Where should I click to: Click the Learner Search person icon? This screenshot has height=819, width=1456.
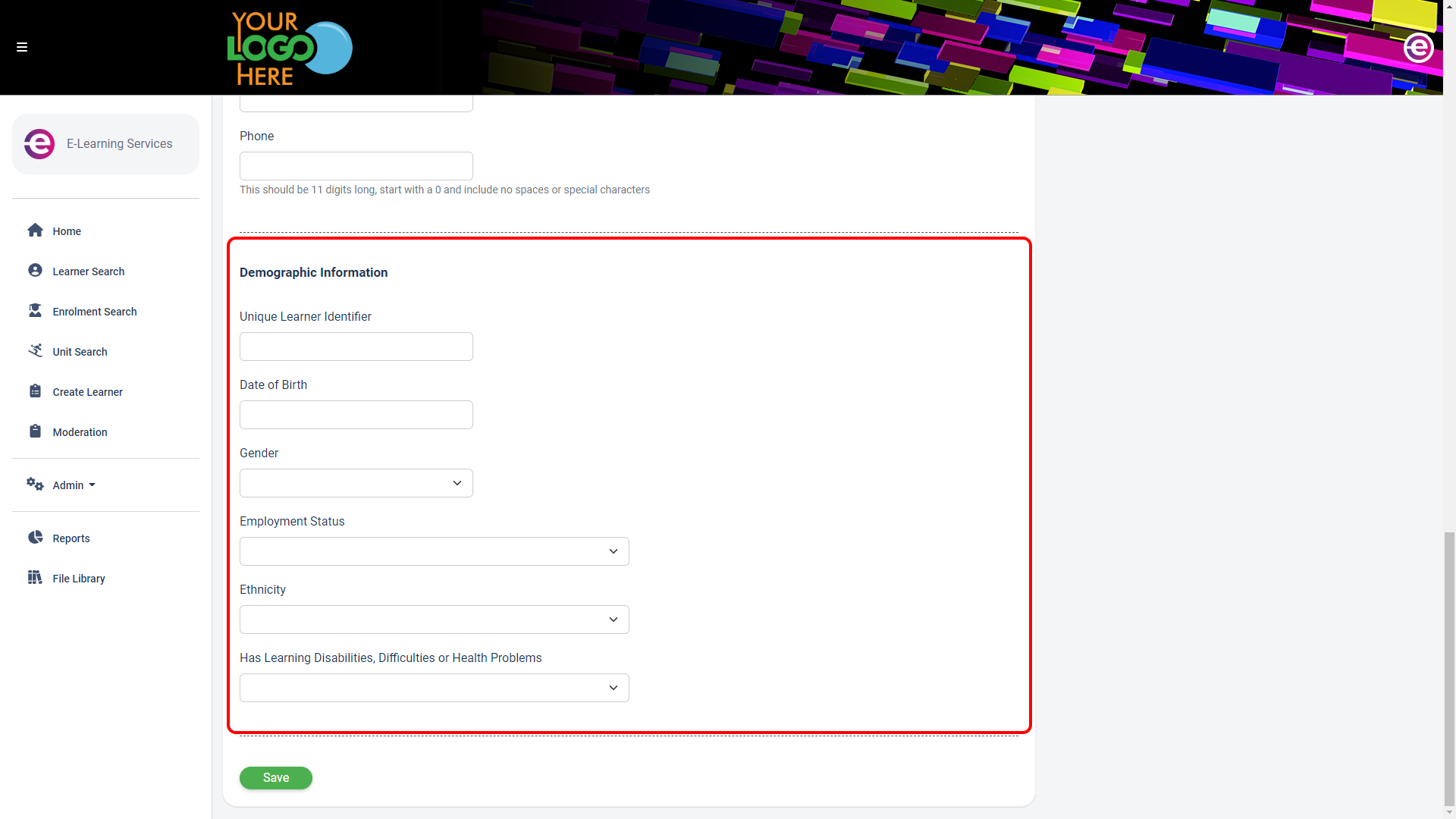pyautogui.click(x=35, y=271)
